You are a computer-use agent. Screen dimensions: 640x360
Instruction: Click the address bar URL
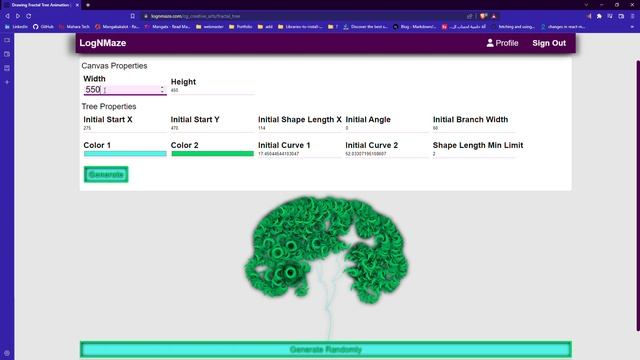tap(196, 16)
